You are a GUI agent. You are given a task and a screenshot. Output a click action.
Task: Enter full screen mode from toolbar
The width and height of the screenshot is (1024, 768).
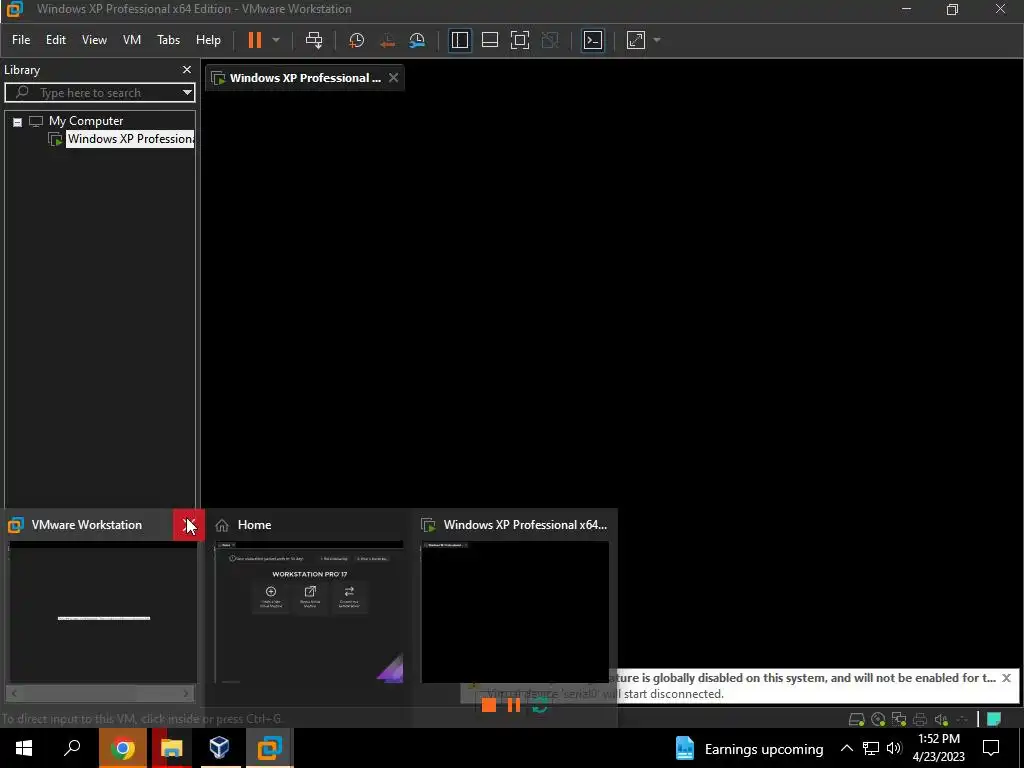(x=520, y=40)
